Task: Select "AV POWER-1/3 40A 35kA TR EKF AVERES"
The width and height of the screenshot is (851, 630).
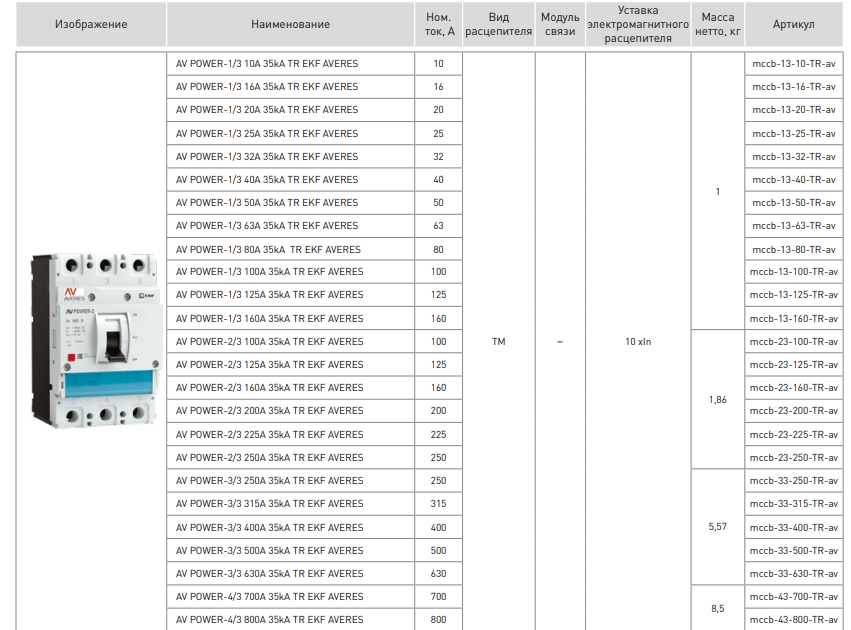Action: tap(267, 180)
